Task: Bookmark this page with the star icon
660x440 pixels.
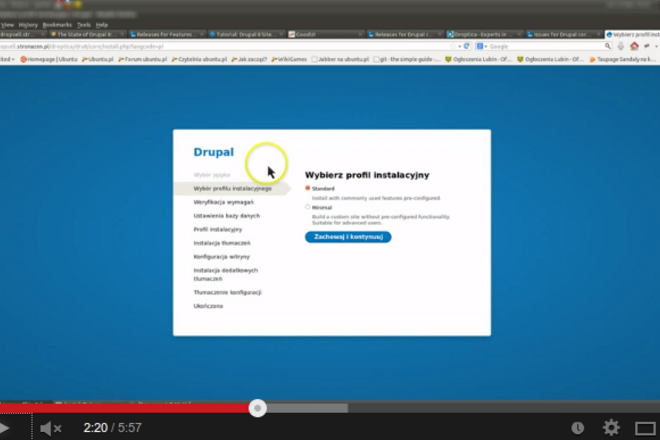Action: pos(453,46)
